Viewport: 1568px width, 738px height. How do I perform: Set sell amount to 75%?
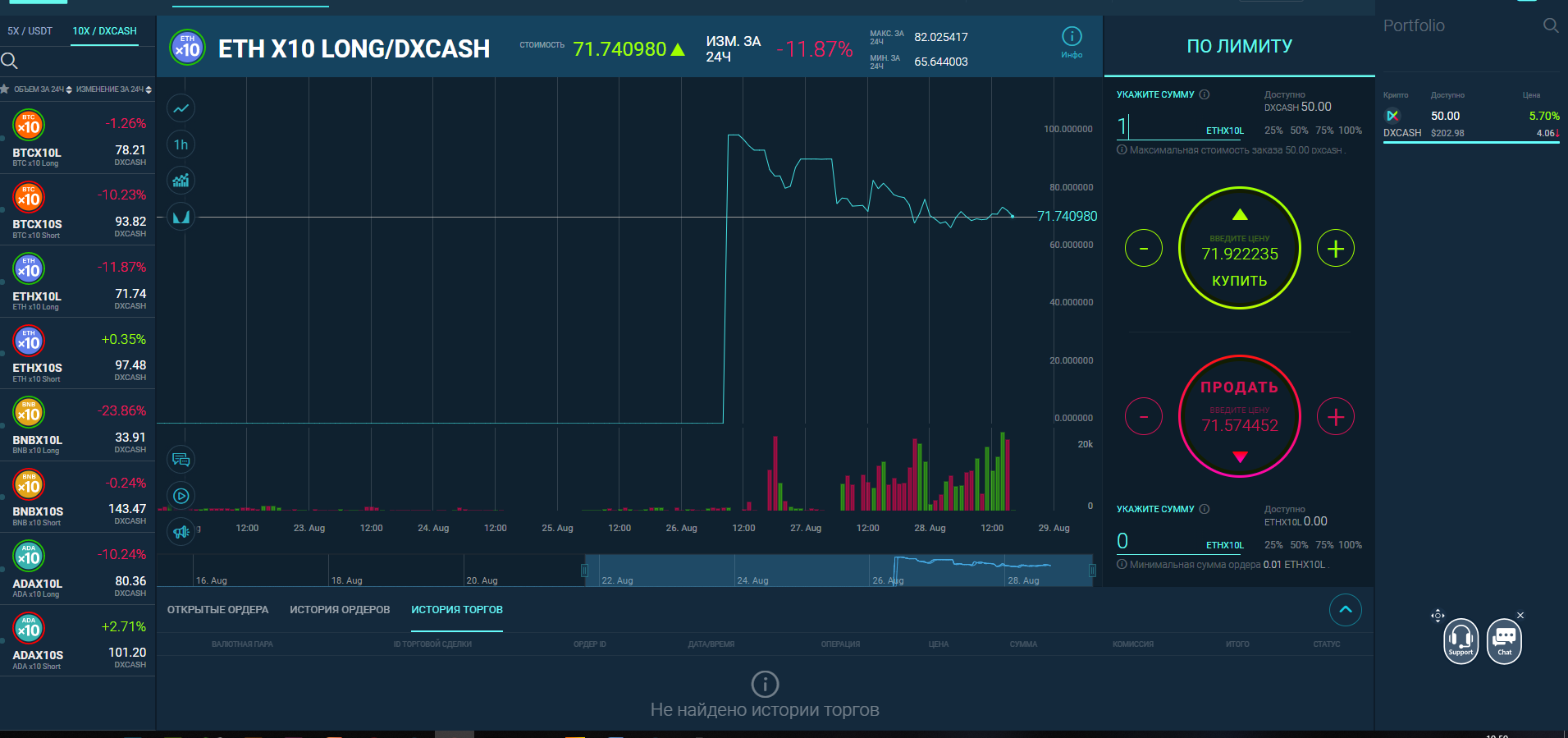pos(1324,545)
